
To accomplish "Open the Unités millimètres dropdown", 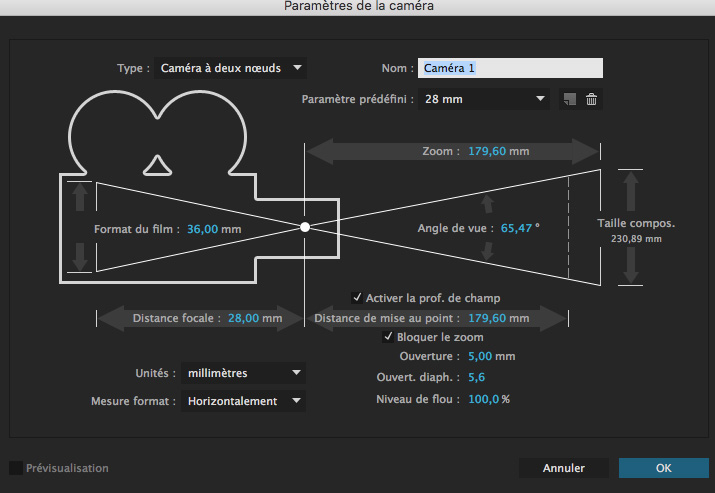I will 243,373.
